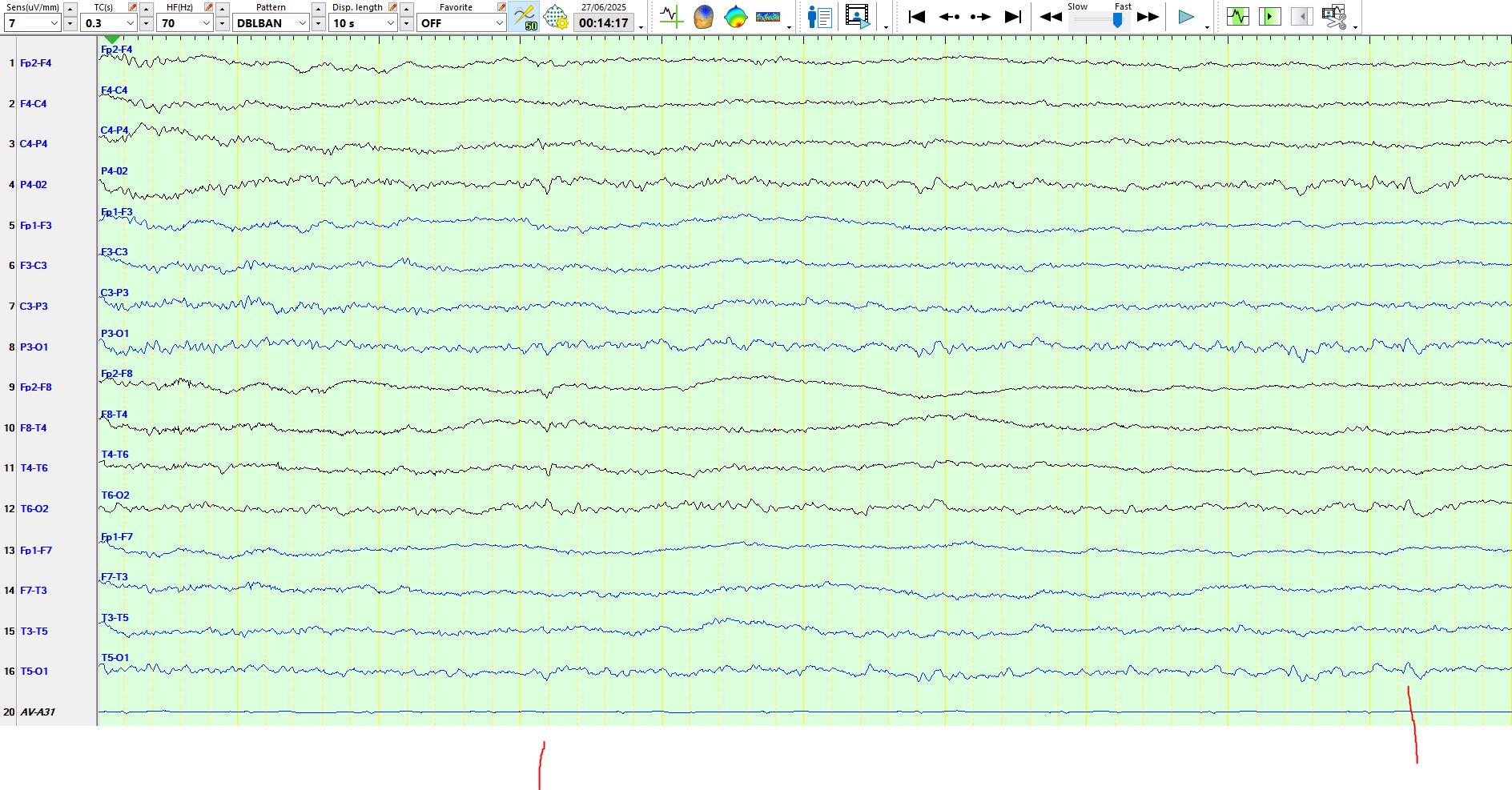1512x790 pixels.
Task: Click the green panel play-arrow icon
Action: click(x=1269, y=16)
